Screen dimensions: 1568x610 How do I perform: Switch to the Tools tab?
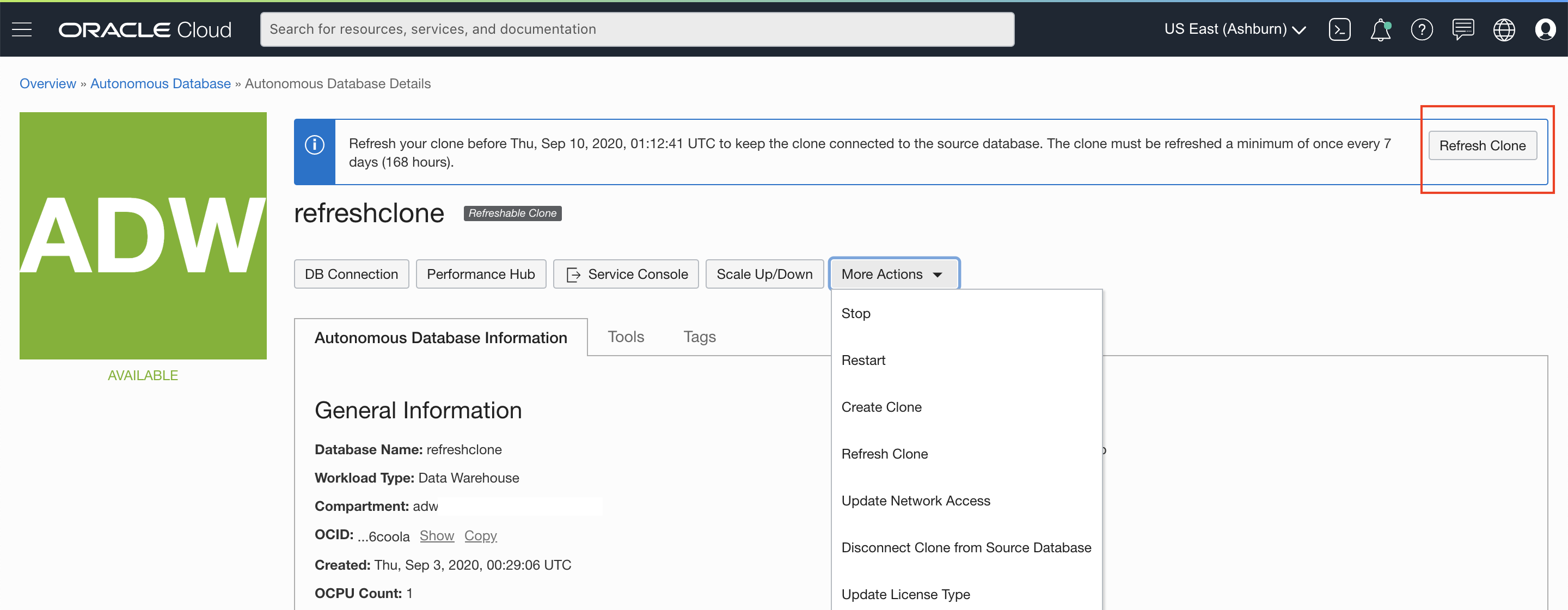(x=625, y=337)
